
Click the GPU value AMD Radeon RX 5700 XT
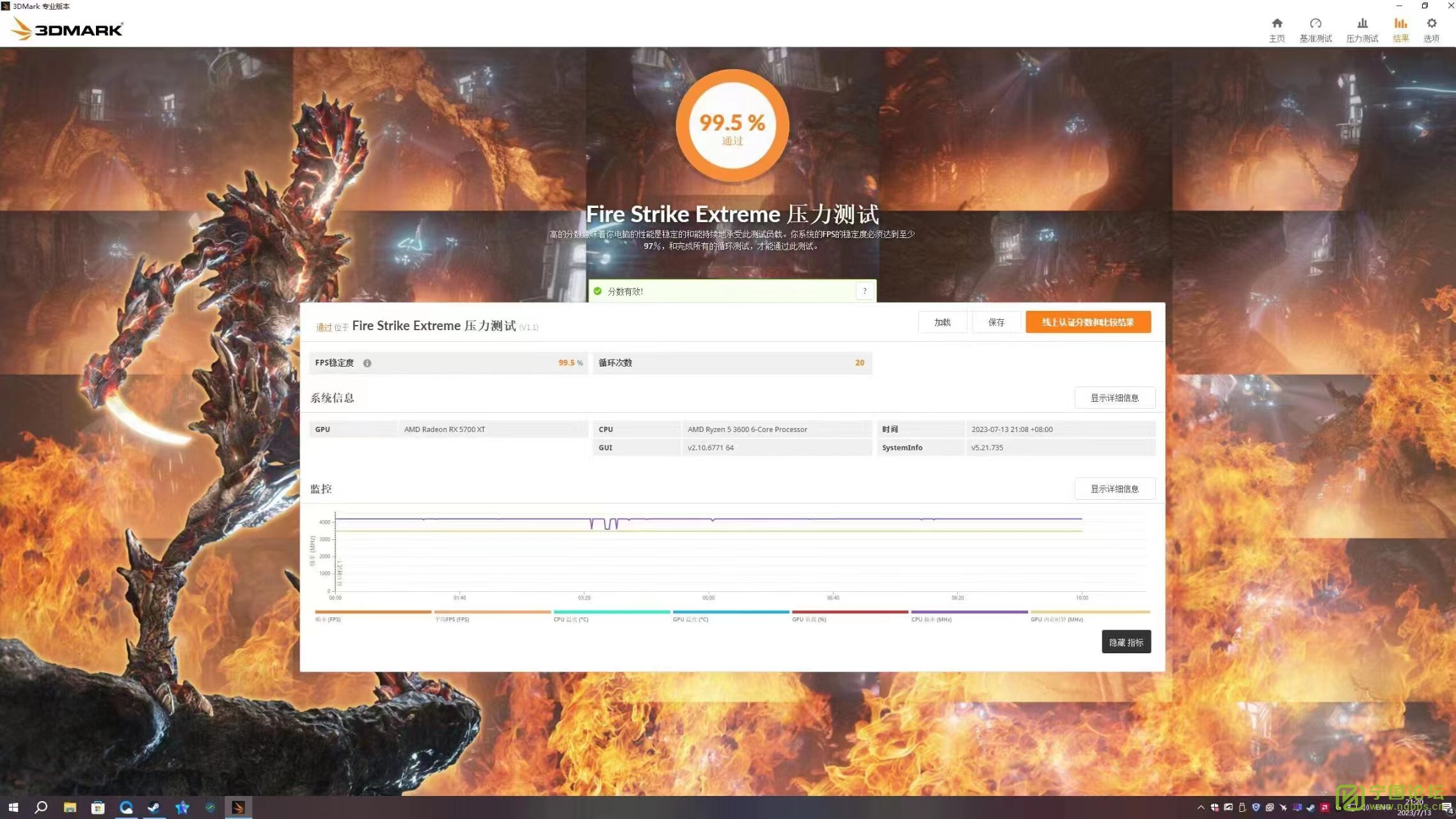click(x=445, y=429)
